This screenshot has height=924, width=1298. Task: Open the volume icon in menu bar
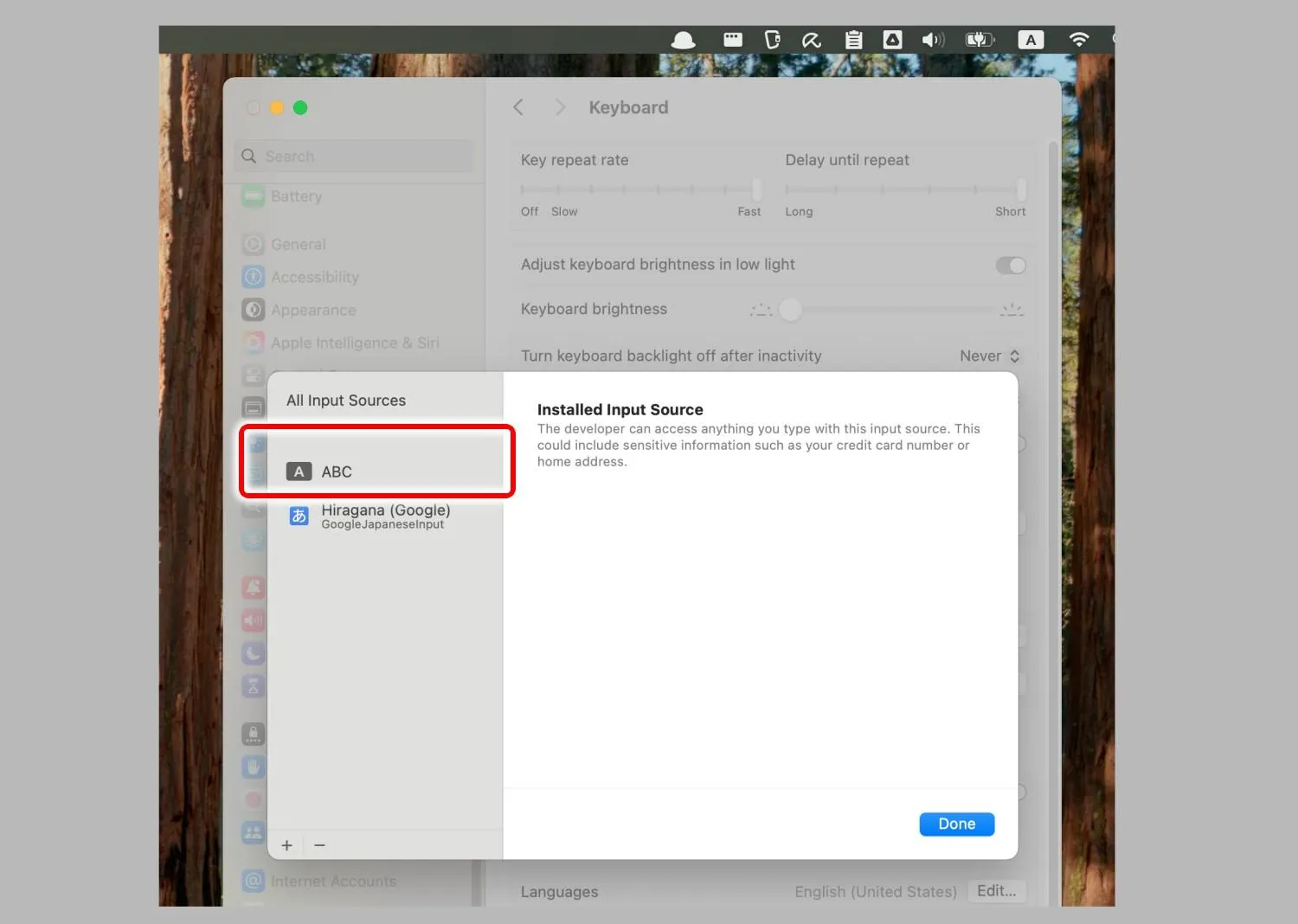pos(933,40)
